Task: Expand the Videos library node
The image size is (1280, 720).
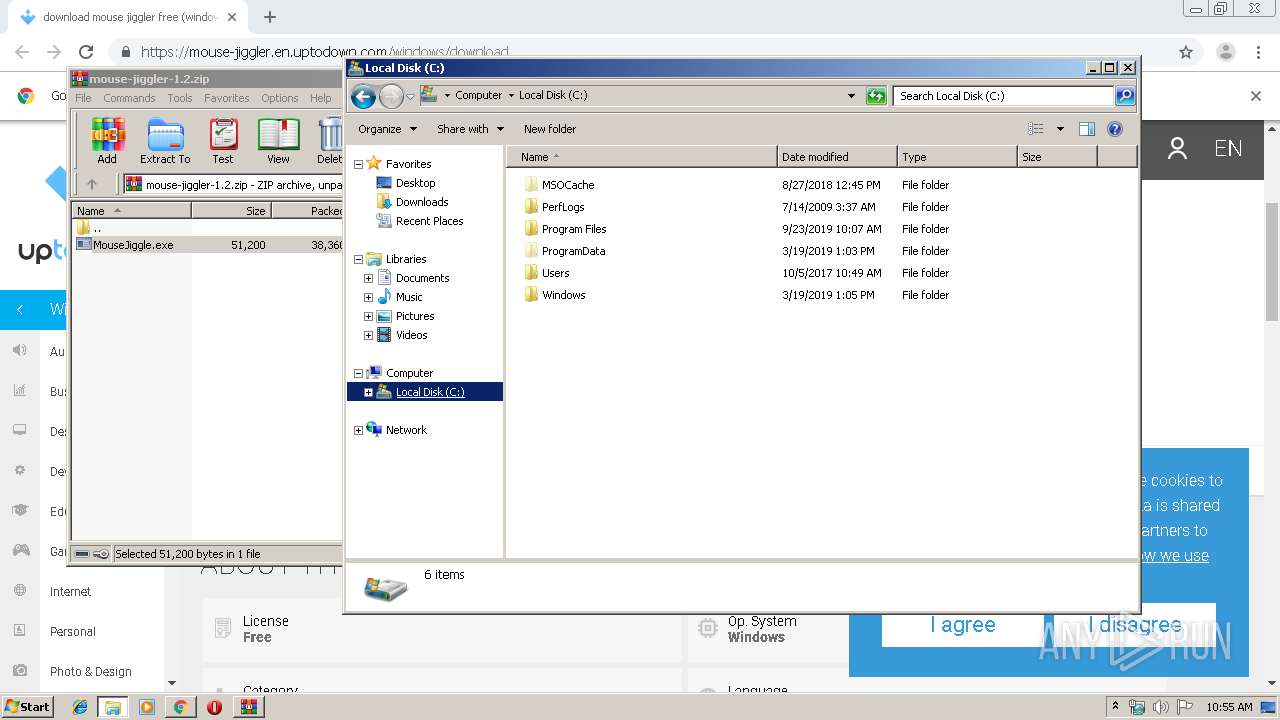Action: point(369,335)
